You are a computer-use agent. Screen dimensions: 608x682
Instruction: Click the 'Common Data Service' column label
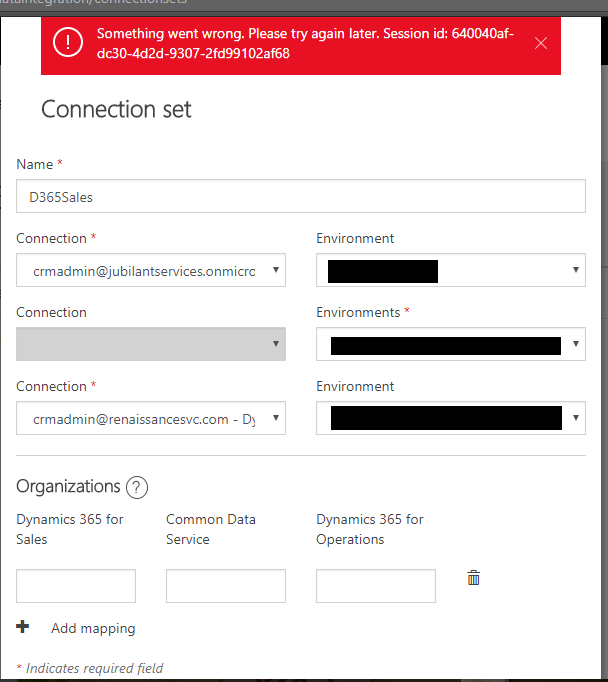[210, 529]
